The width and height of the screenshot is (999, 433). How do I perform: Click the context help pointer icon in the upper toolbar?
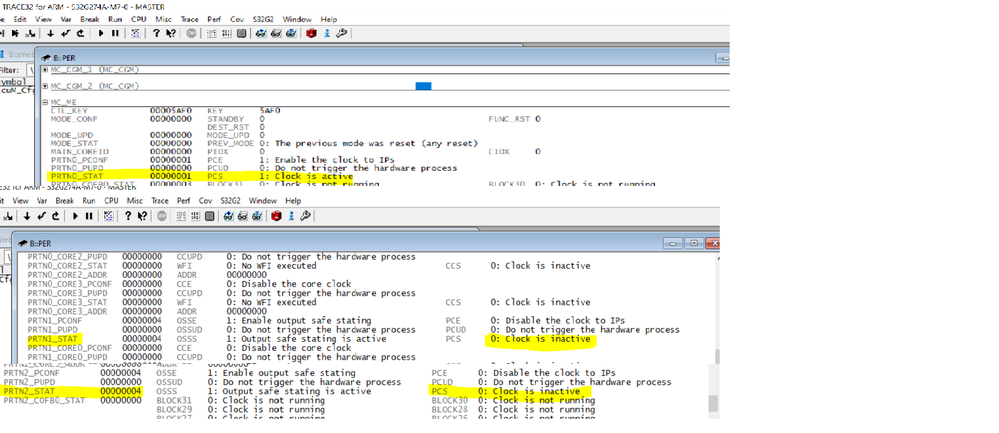pyautogui.click(x=171, y=33)
